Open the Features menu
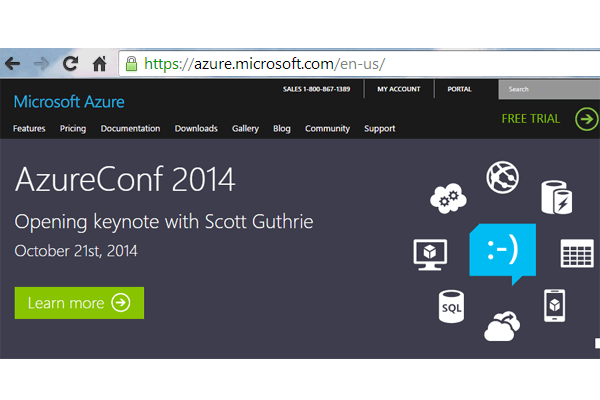Viewport: 600px width, 400px height. click(29, 129)
